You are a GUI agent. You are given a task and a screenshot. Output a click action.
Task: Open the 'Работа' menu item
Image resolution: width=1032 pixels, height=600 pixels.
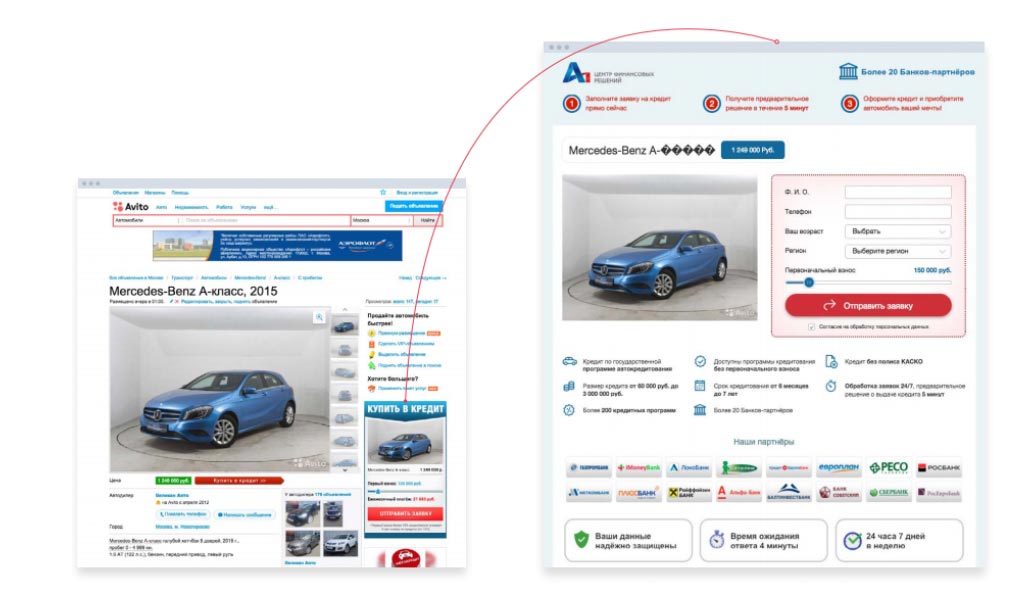pos(224,207)
